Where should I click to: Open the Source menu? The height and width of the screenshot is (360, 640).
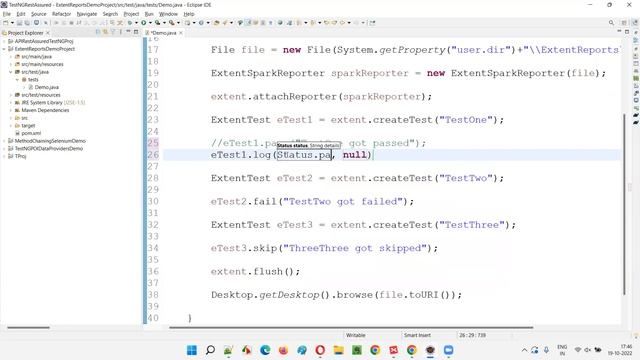(x=39, y=14)
